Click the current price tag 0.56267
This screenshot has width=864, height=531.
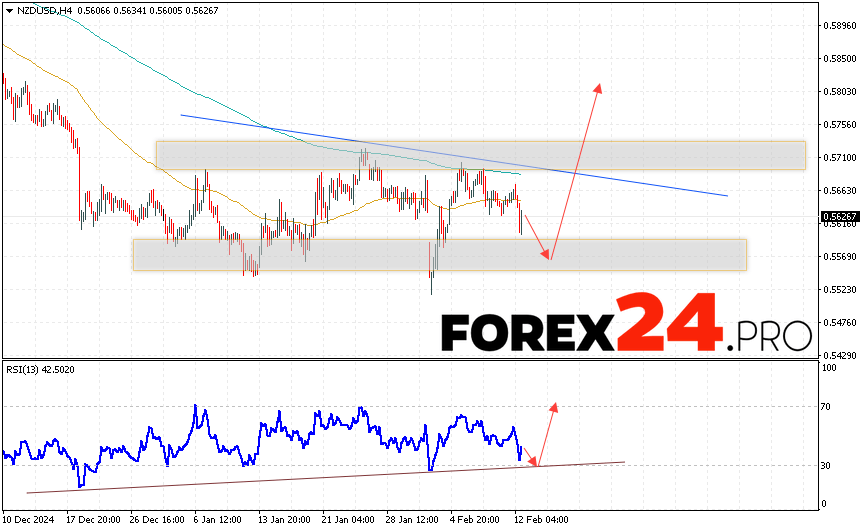click(837, 216)
